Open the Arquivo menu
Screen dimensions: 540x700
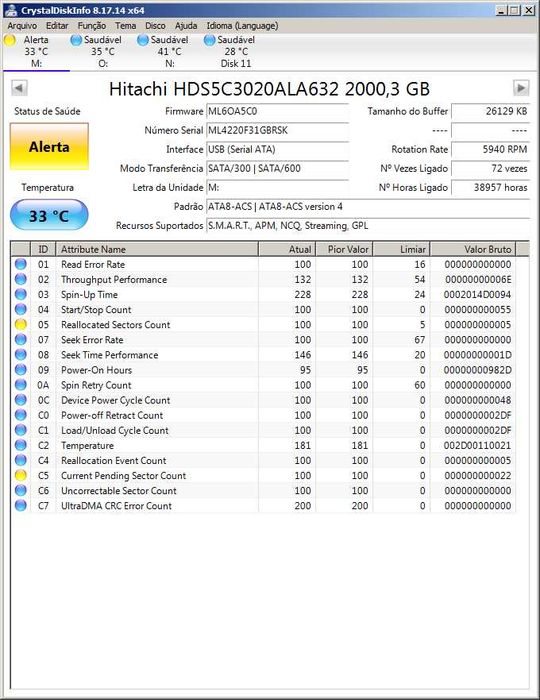(x=22, y=26)
